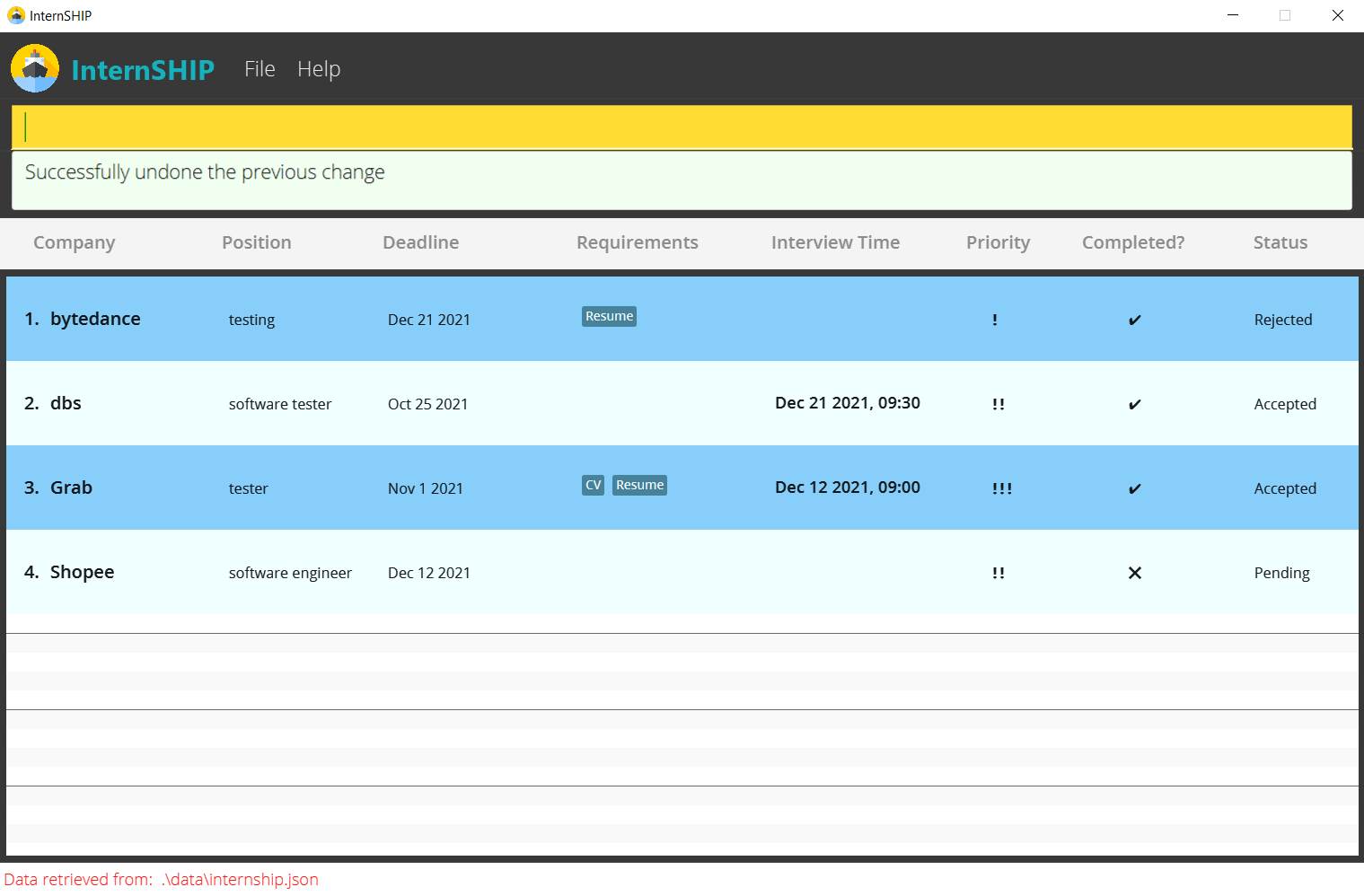The image size is (1364, 896).
Task: Click the not-completed cross for Shopee
Action: [x=1135, y=573]
